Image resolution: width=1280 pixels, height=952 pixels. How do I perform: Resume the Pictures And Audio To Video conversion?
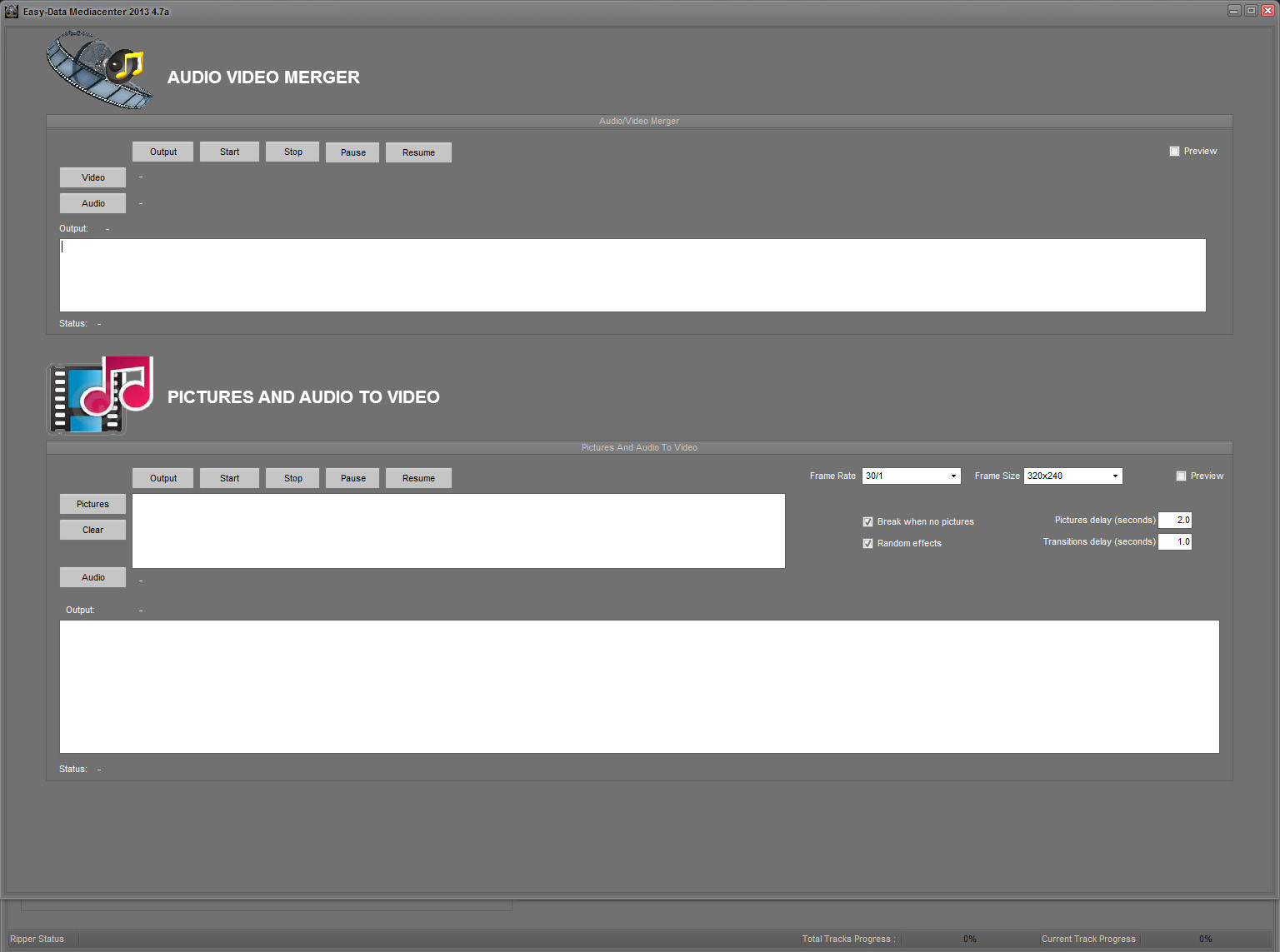click(418, 478)
